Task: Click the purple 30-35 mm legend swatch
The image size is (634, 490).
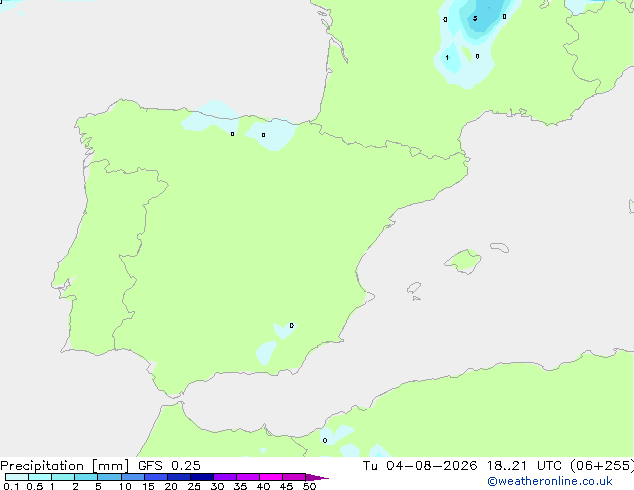Action: pyautogui.click(x=225, y=477)
